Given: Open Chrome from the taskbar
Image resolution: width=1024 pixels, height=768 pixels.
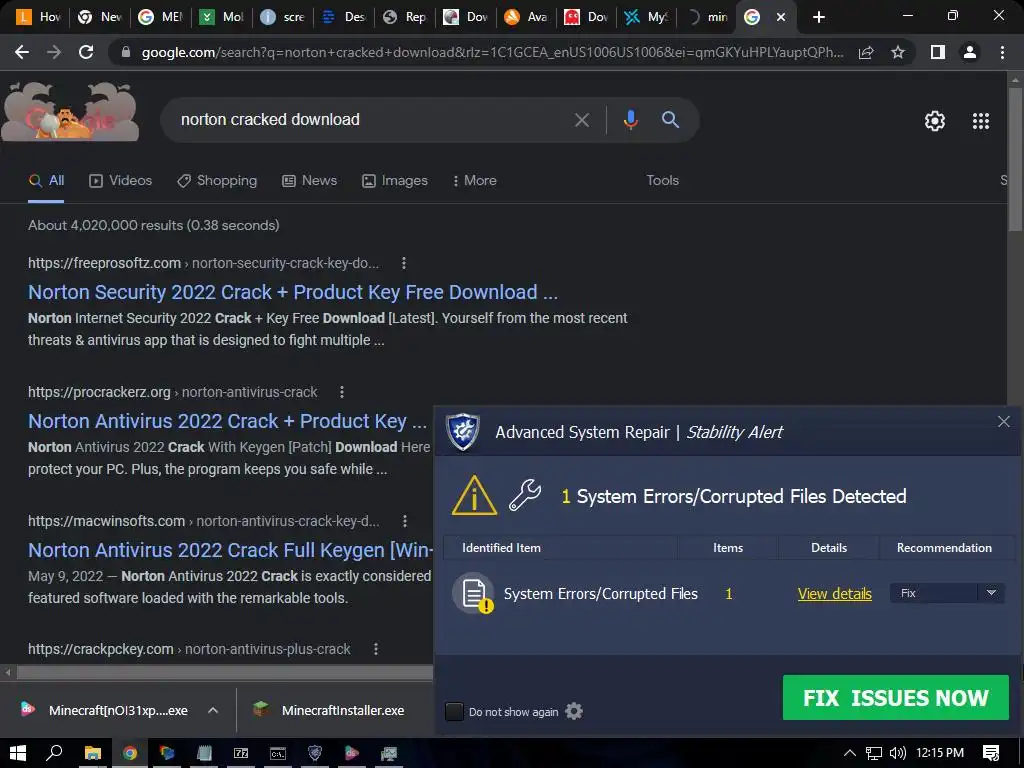Looking at the screenshot, I should (129, 753).
